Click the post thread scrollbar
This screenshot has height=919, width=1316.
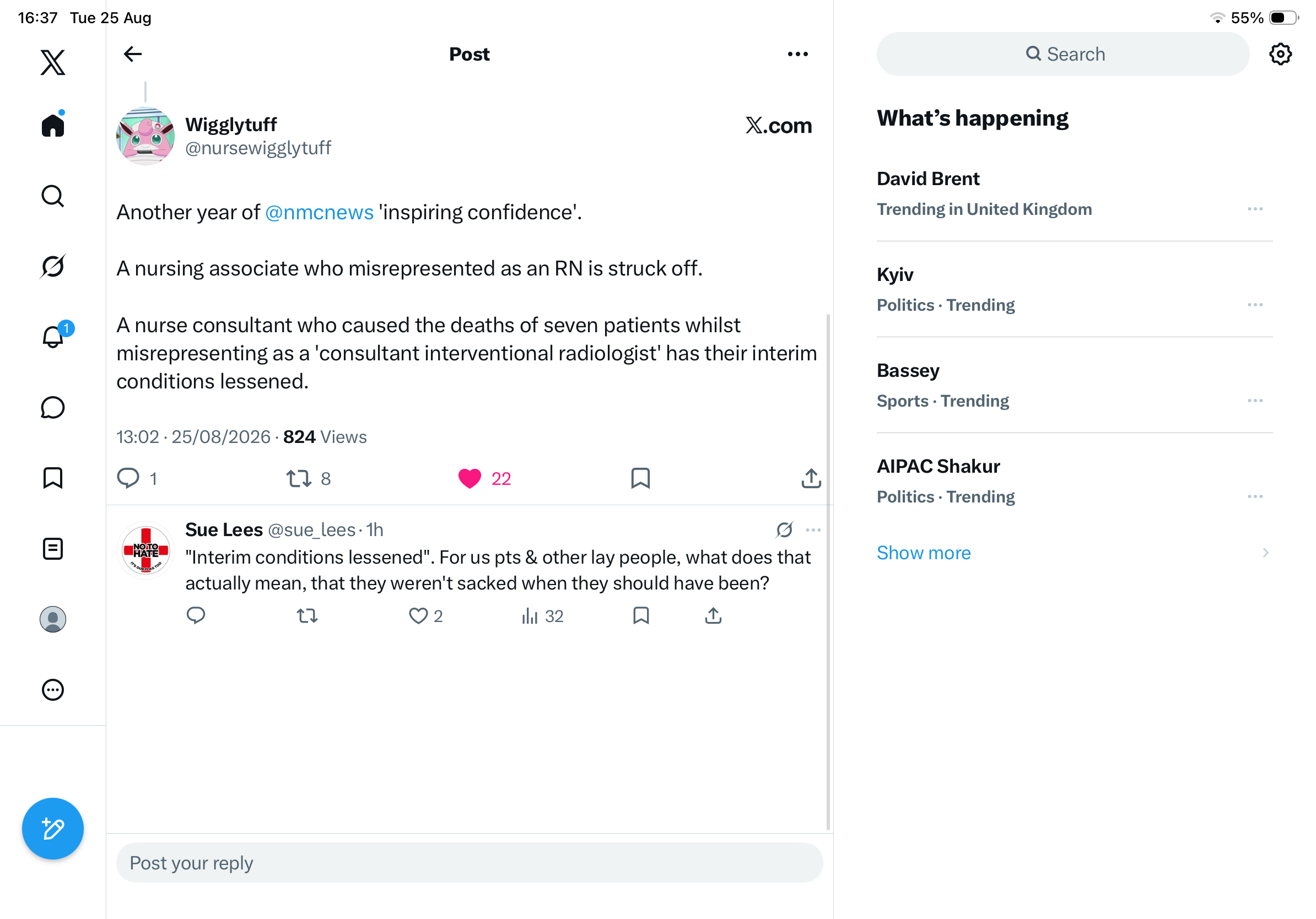[828, 571]
